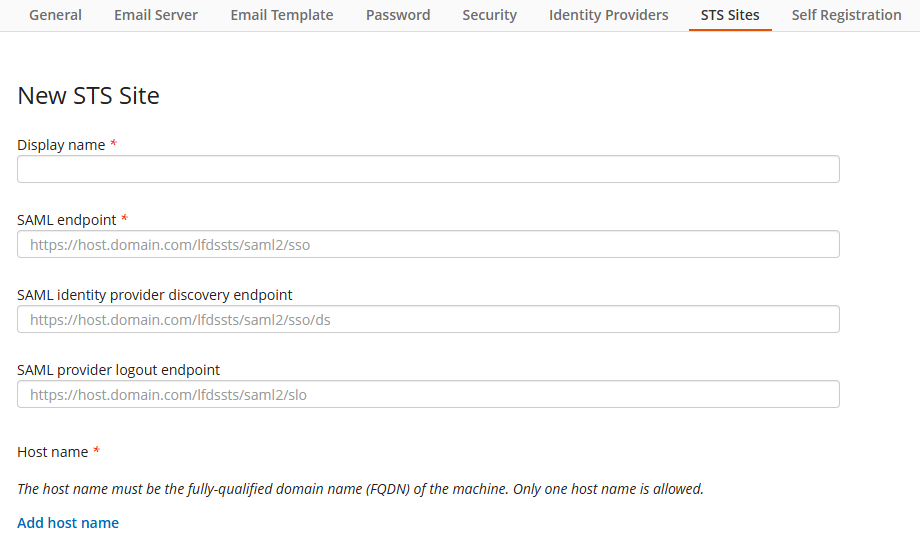
Task: Click into the SAML endpoint input
Action: pyautogui.click(x=428, y=244)
